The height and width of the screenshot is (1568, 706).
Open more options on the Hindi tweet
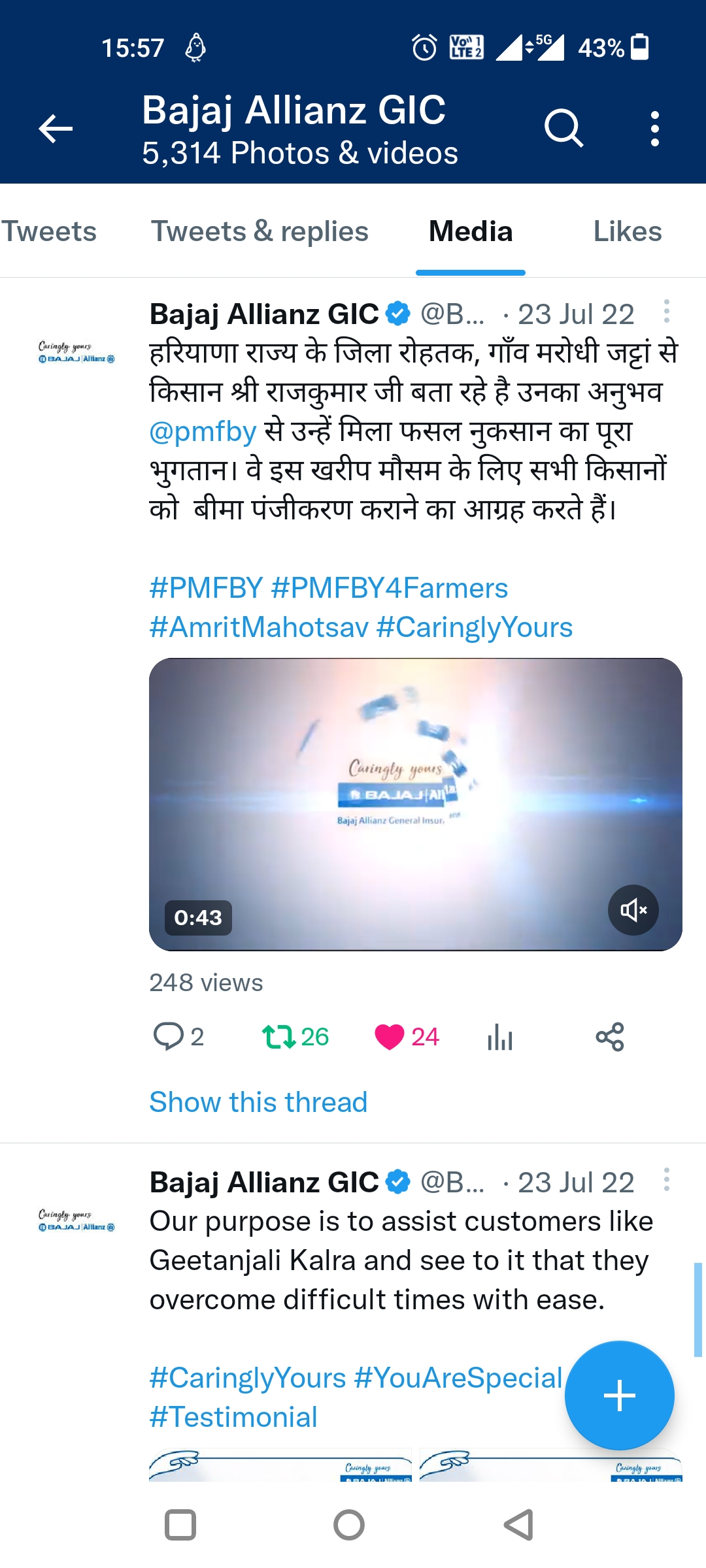tap(666, 312)
